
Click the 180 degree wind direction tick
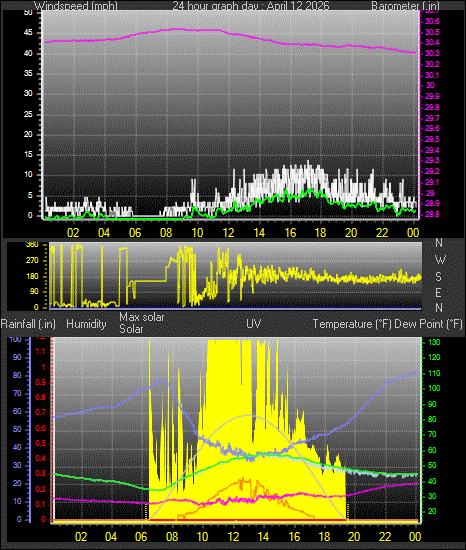tap(32, 276)
